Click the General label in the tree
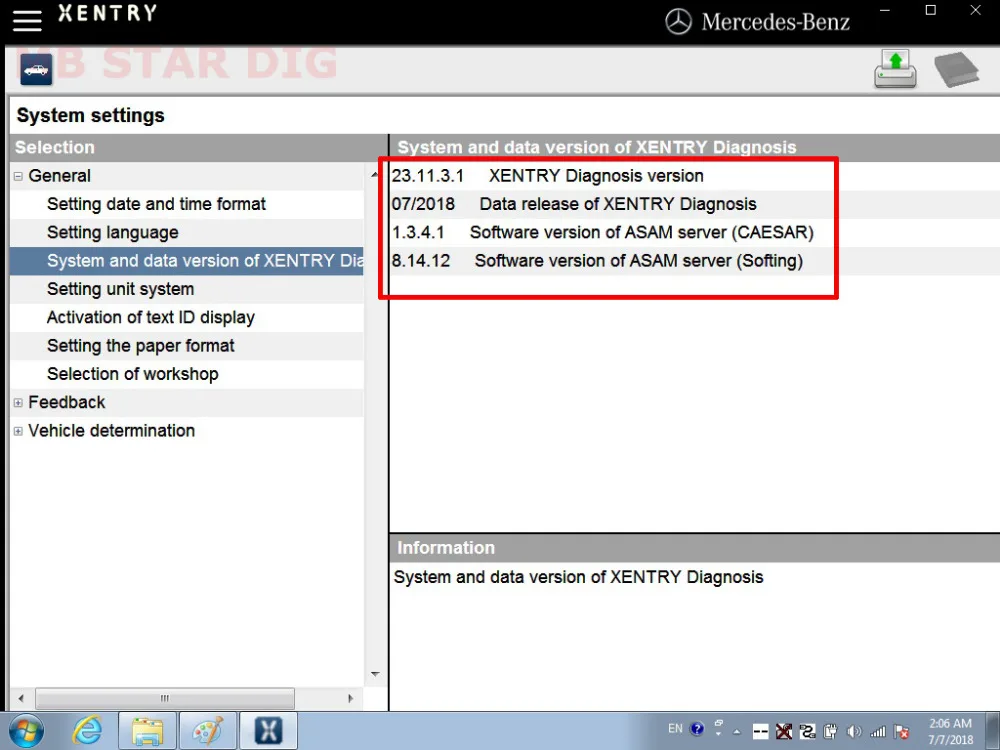This screenshot has width=1000, height=750. point(59,175)
